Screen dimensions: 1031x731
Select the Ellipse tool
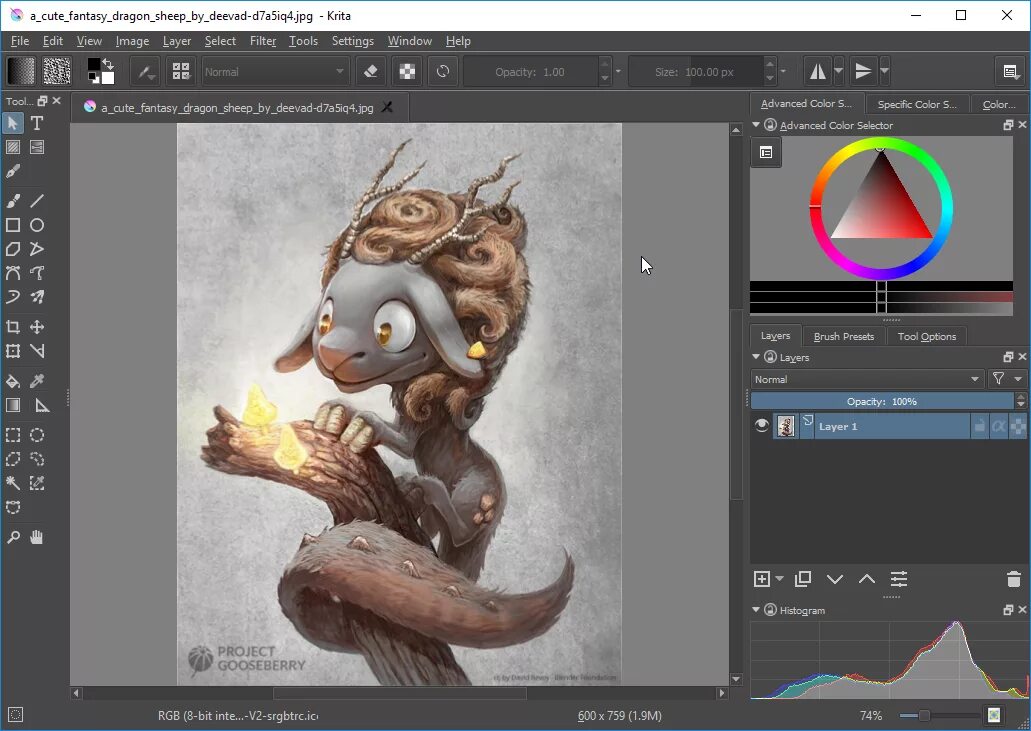point(37,225)
